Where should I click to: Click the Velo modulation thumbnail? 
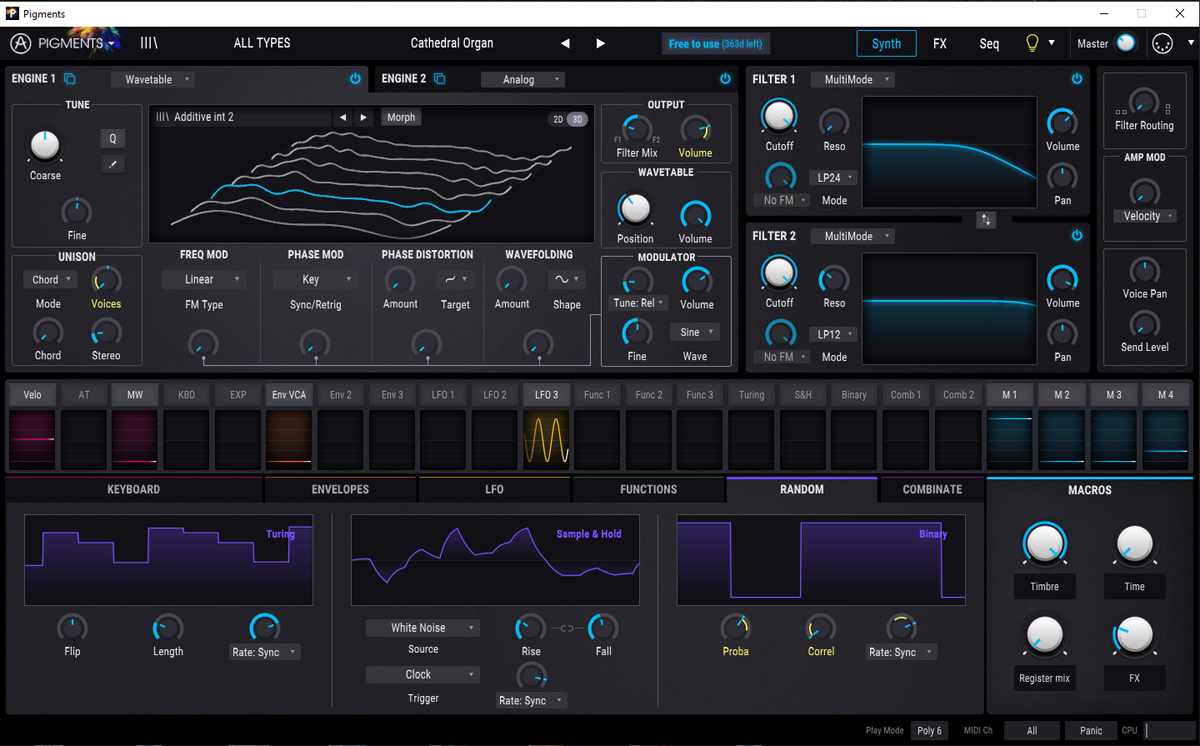(32, 439)
